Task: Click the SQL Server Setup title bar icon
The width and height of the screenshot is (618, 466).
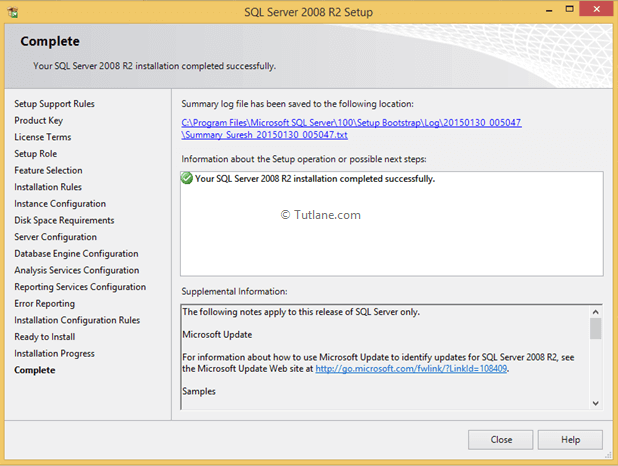Action: pyautogui.click(x=13, y=12)
